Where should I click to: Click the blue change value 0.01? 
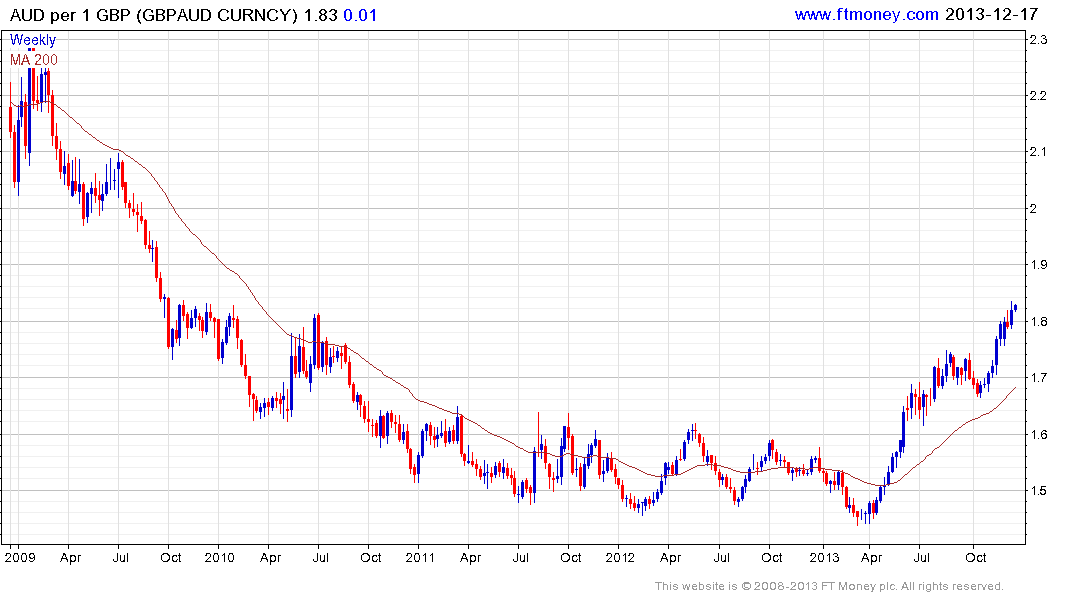click(360, 15)
